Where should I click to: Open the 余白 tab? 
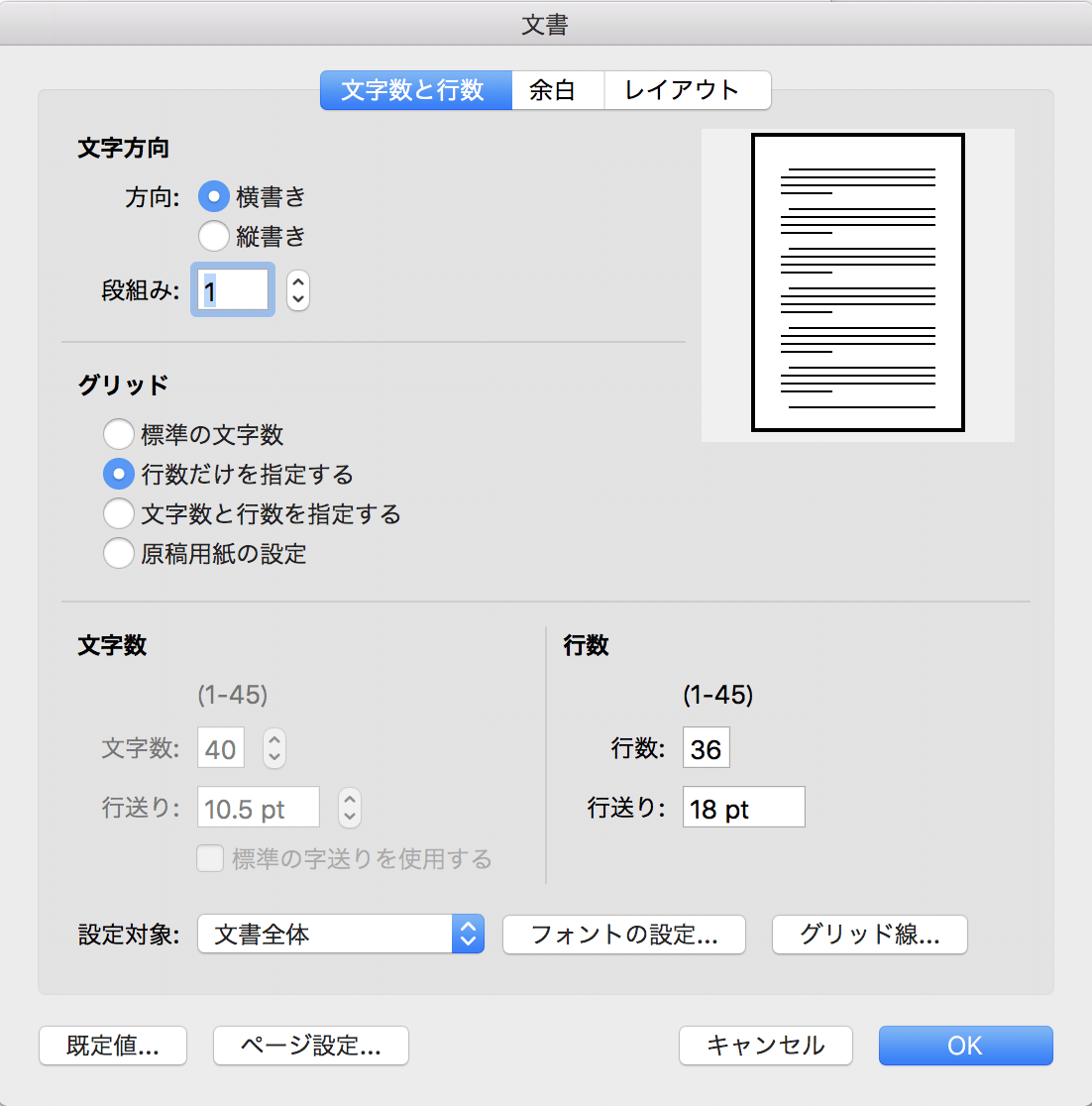point(558,90)
